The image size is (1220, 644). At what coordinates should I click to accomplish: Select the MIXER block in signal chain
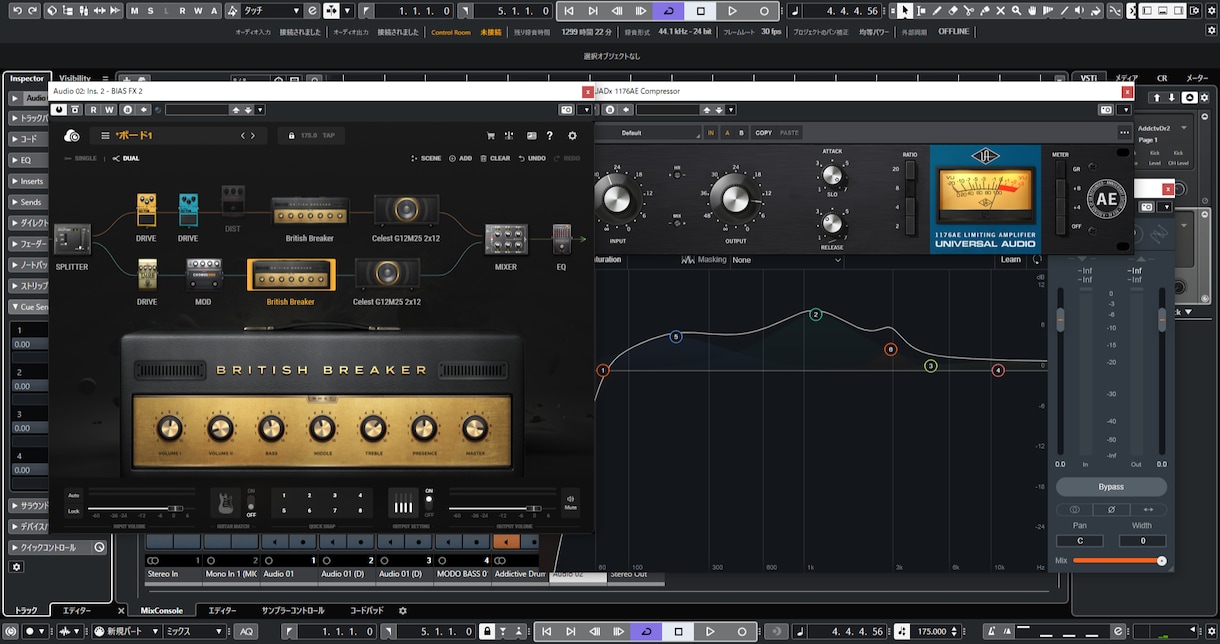pyautogui.click(x=506, y=241)
